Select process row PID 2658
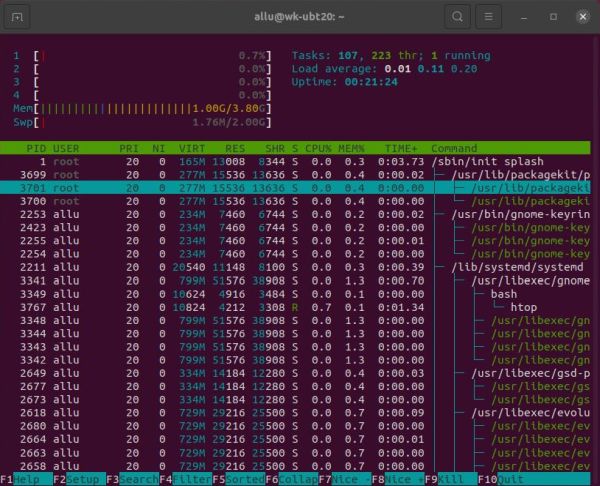Viewport: 600px width, 486px height. click(295, 466)
